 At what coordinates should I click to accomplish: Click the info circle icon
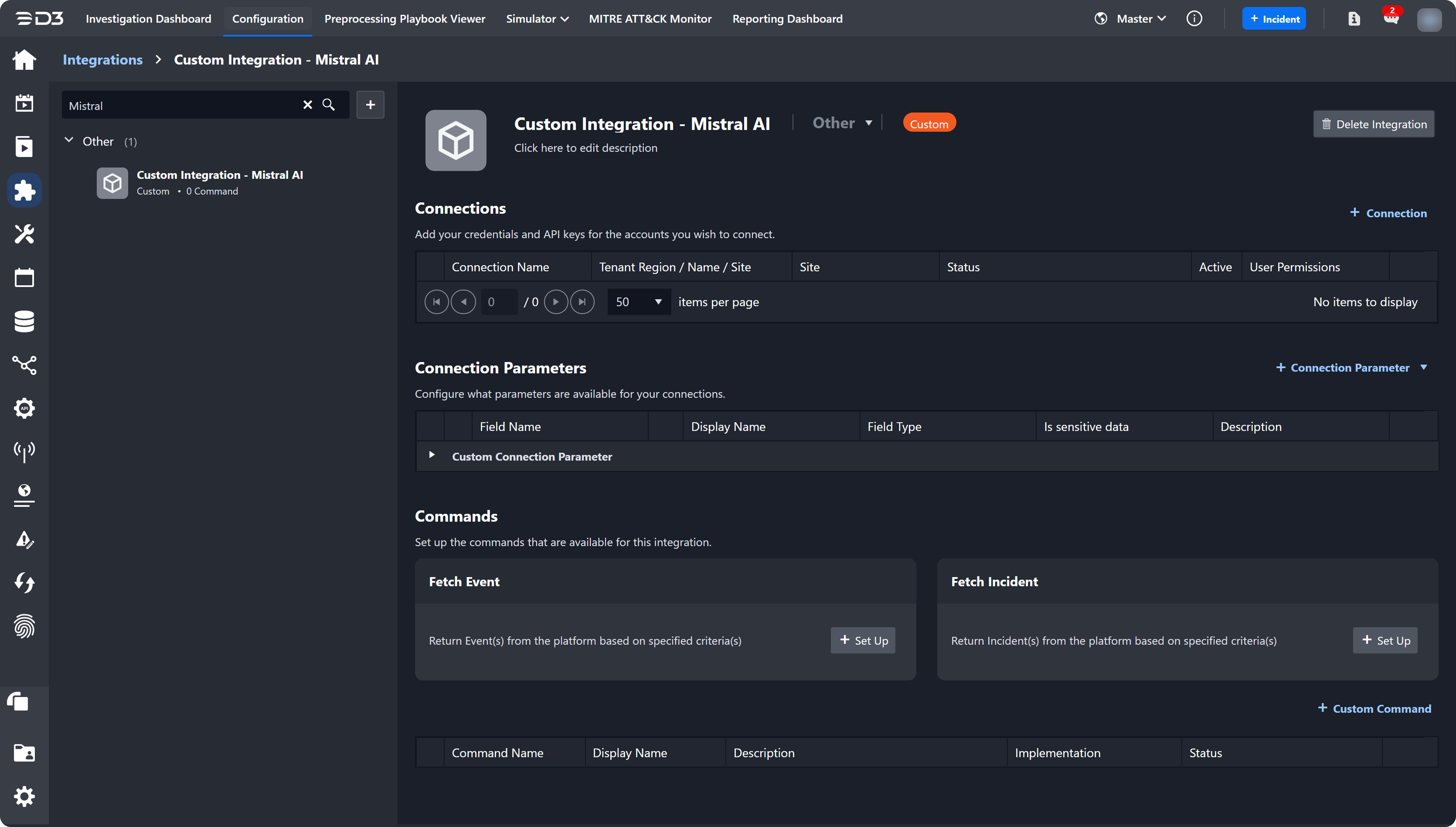1194,19
